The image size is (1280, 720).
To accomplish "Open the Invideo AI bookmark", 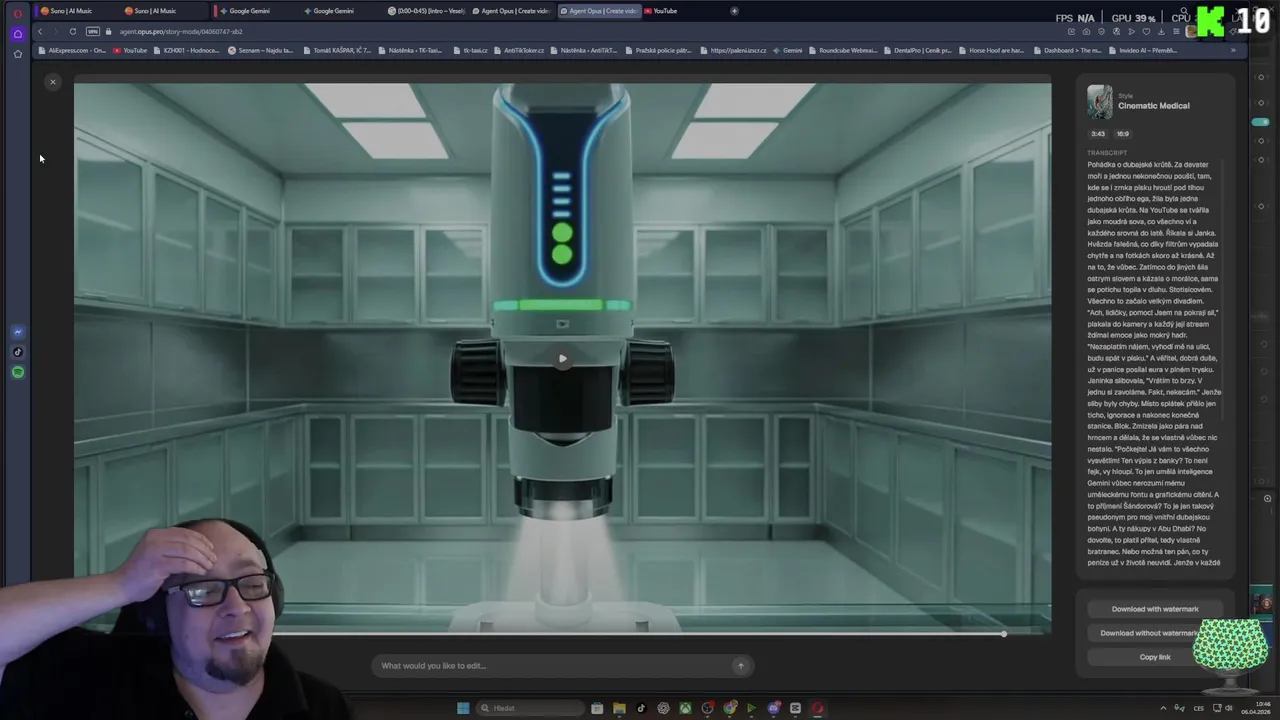I will point(1143,50).
